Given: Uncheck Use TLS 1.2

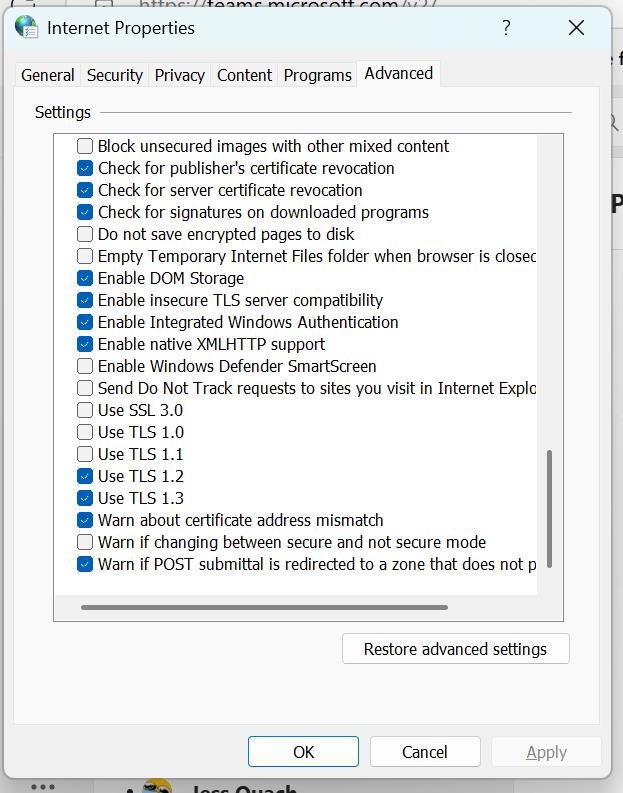Looking at the screenshot, I should (x=85, y=476).
